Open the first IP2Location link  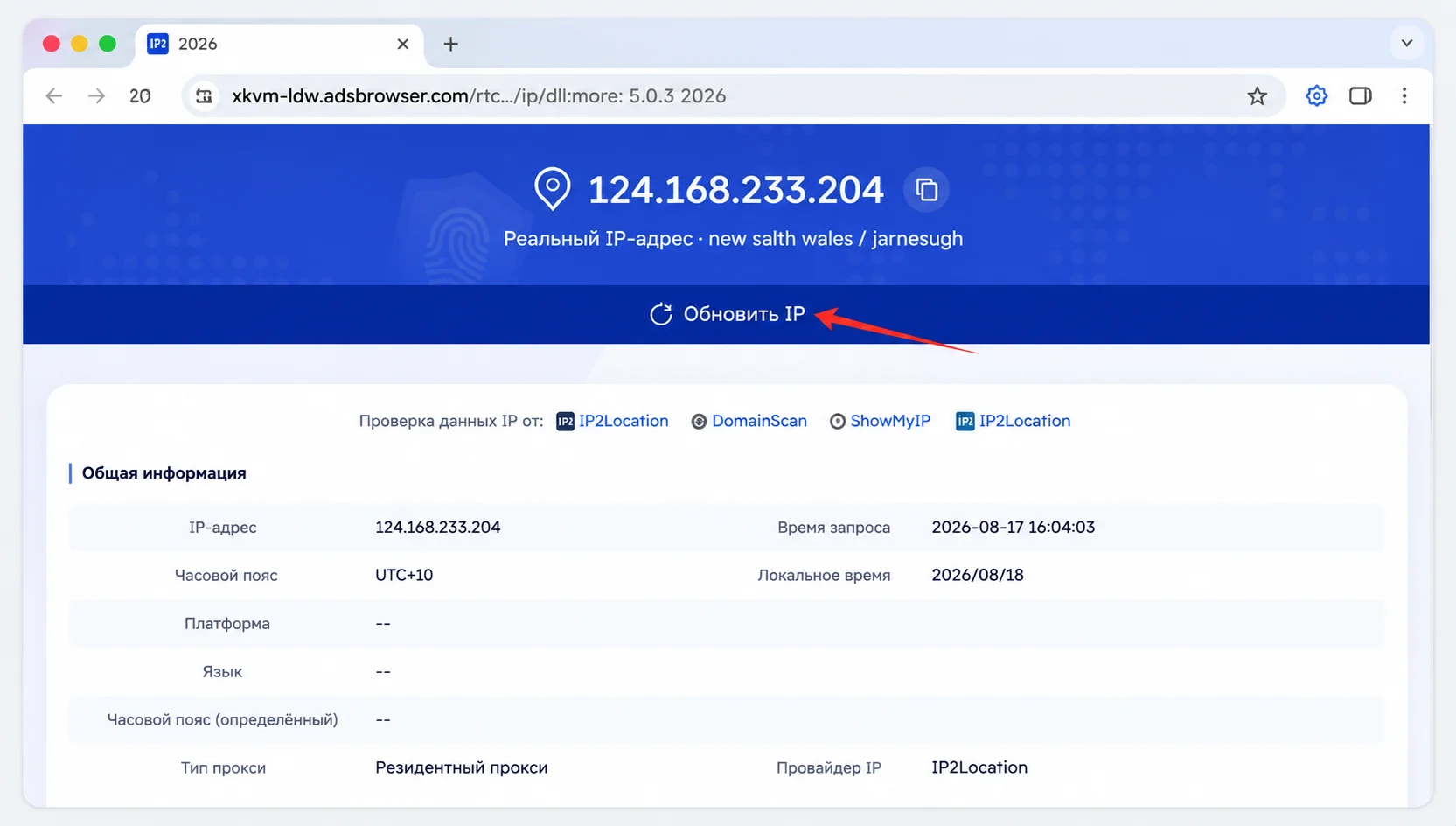point(623,421)
